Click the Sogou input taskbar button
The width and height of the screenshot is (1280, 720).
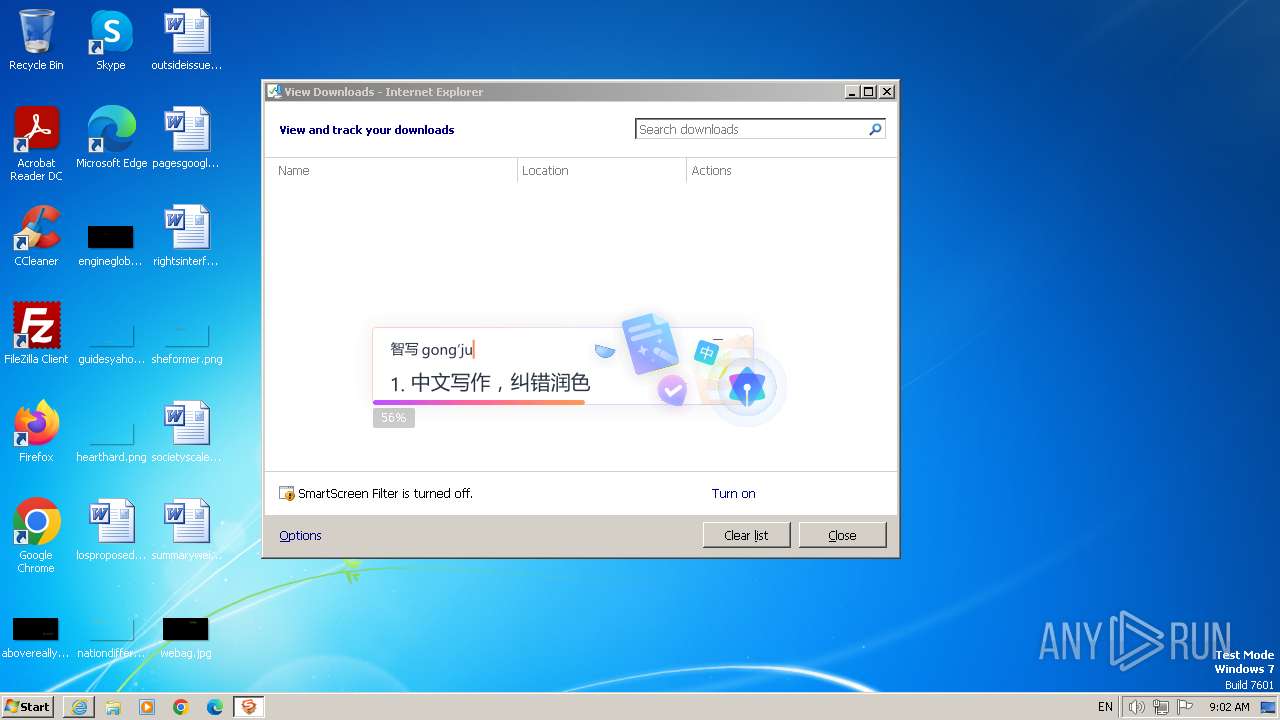click(x=248, y=707)
